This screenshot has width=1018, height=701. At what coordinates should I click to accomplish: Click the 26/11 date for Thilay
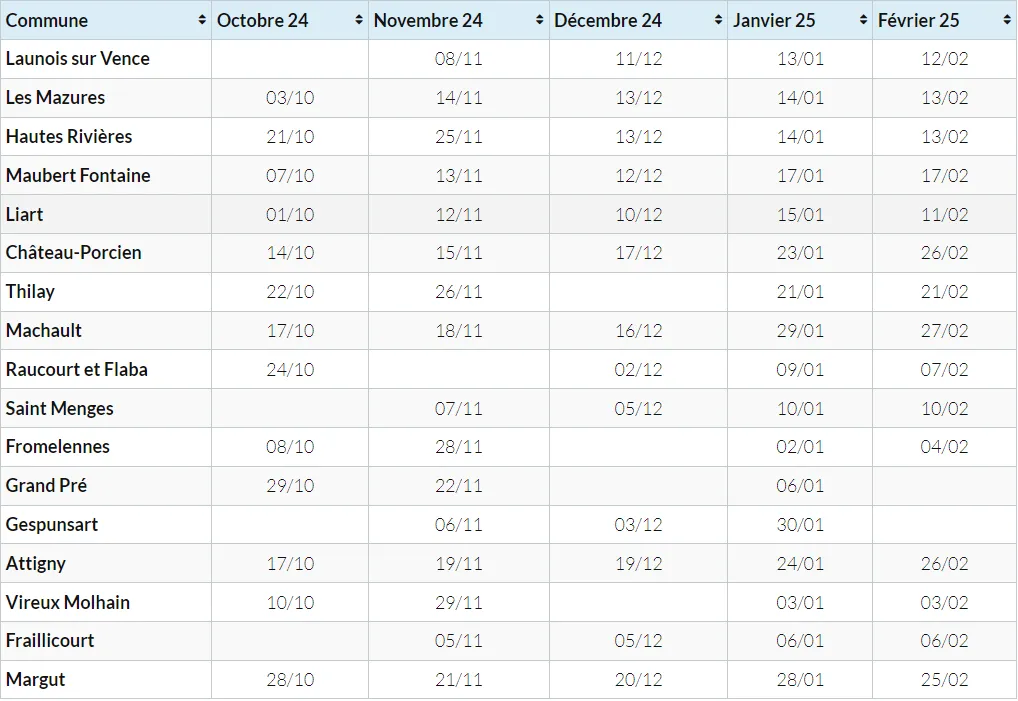pos(459,292)
